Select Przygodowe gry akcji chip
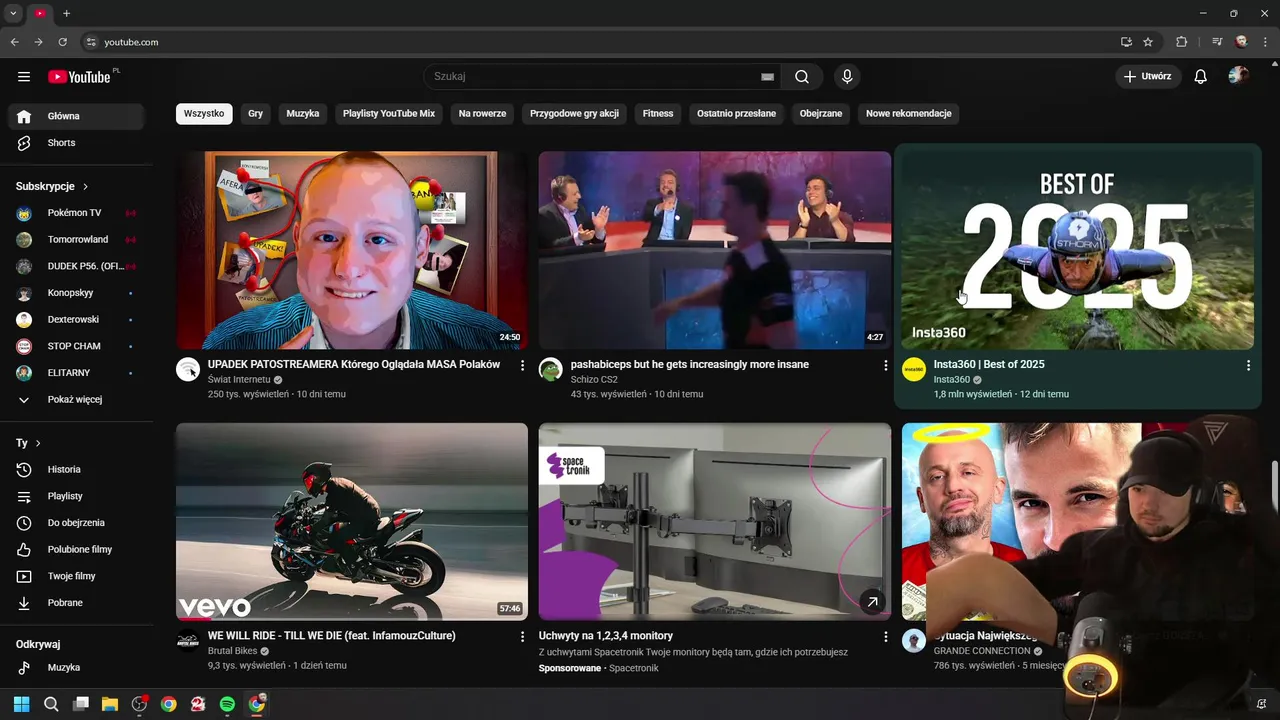The width and height of the screenshot is (1280, 720). click(574, 114)
